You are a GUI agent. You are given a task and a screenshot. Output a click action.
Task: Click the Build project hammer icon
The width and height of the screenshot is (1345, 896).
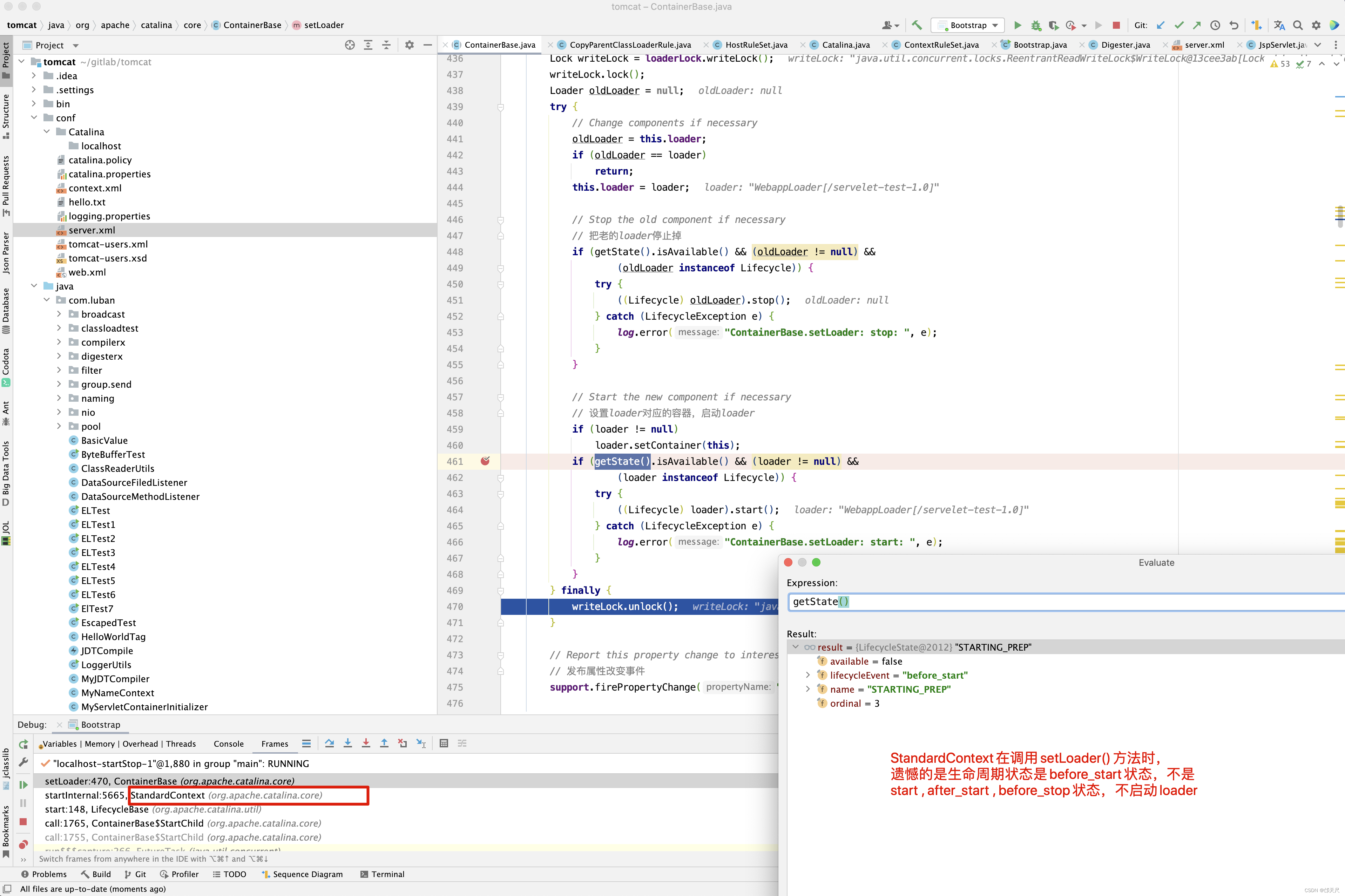[917, 25]
